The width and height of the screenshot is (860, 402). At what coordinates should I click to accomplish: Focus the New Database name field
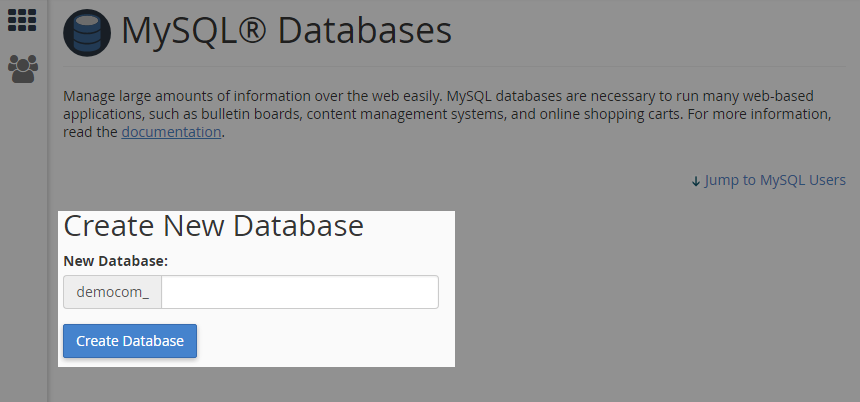click(x=299, y=292)
